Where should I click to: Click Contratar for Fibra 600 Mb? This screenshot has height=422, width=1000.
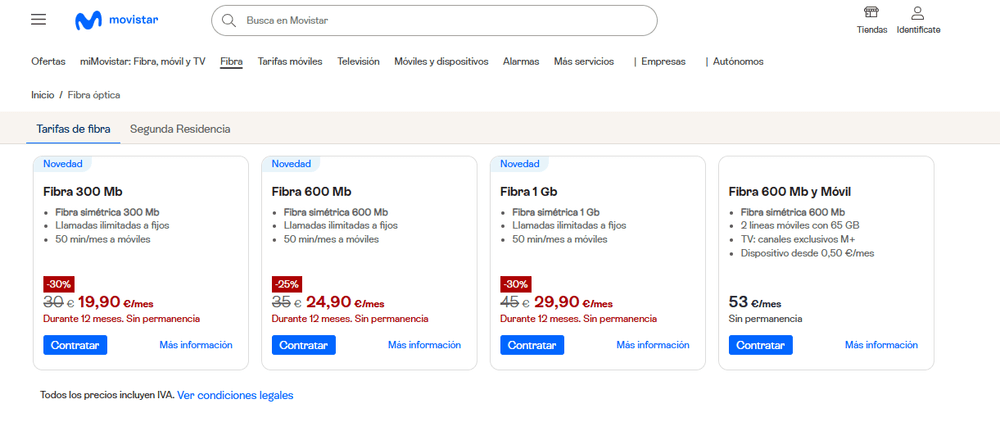pos(304,345)
